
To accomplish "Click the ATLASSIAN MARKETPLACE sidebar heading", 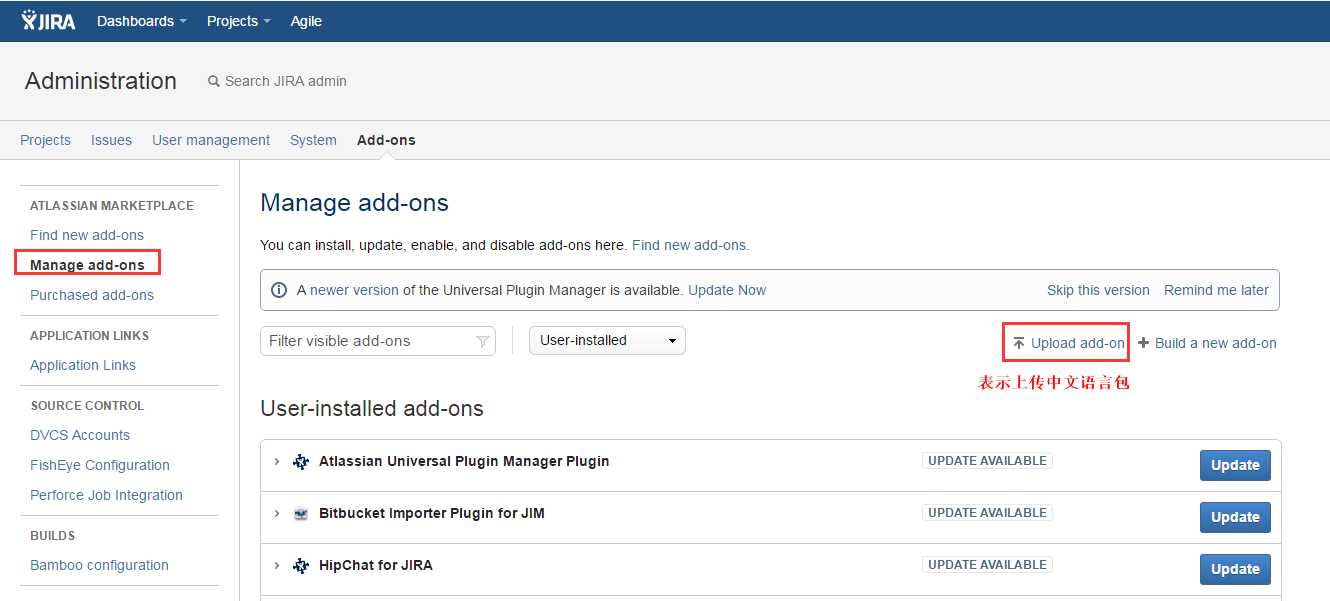I will click(x=112, y=205).
